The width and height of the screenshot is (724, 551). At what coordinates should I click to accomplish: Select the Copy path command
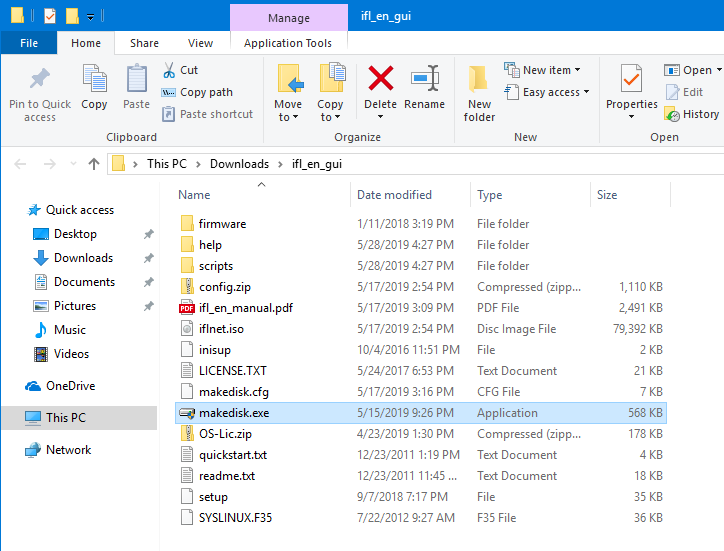[x=197, y=92]
